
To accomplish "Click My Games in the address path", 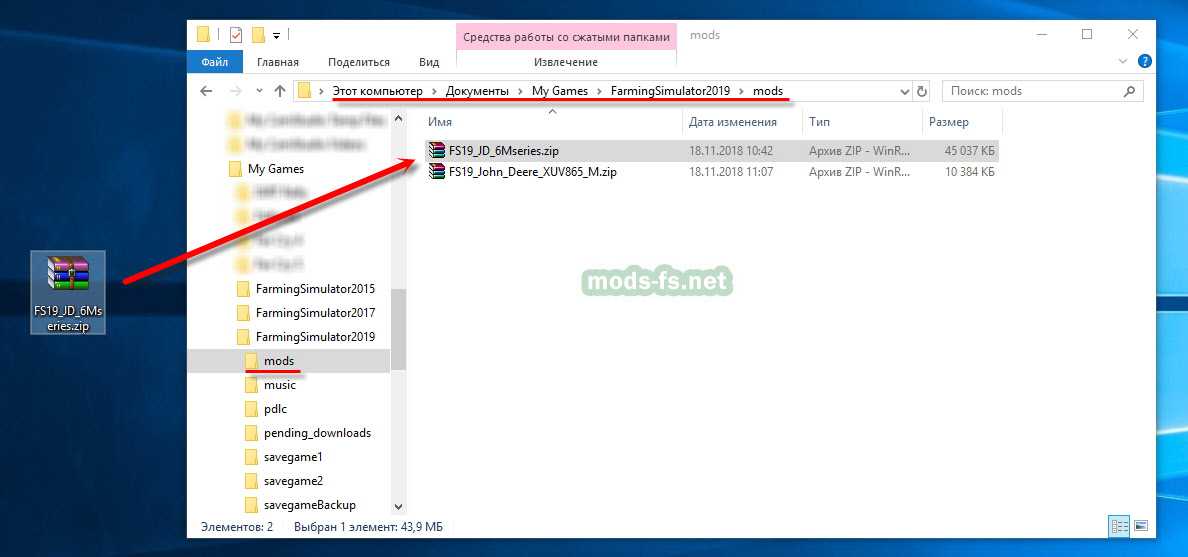I will pos(560,91).
